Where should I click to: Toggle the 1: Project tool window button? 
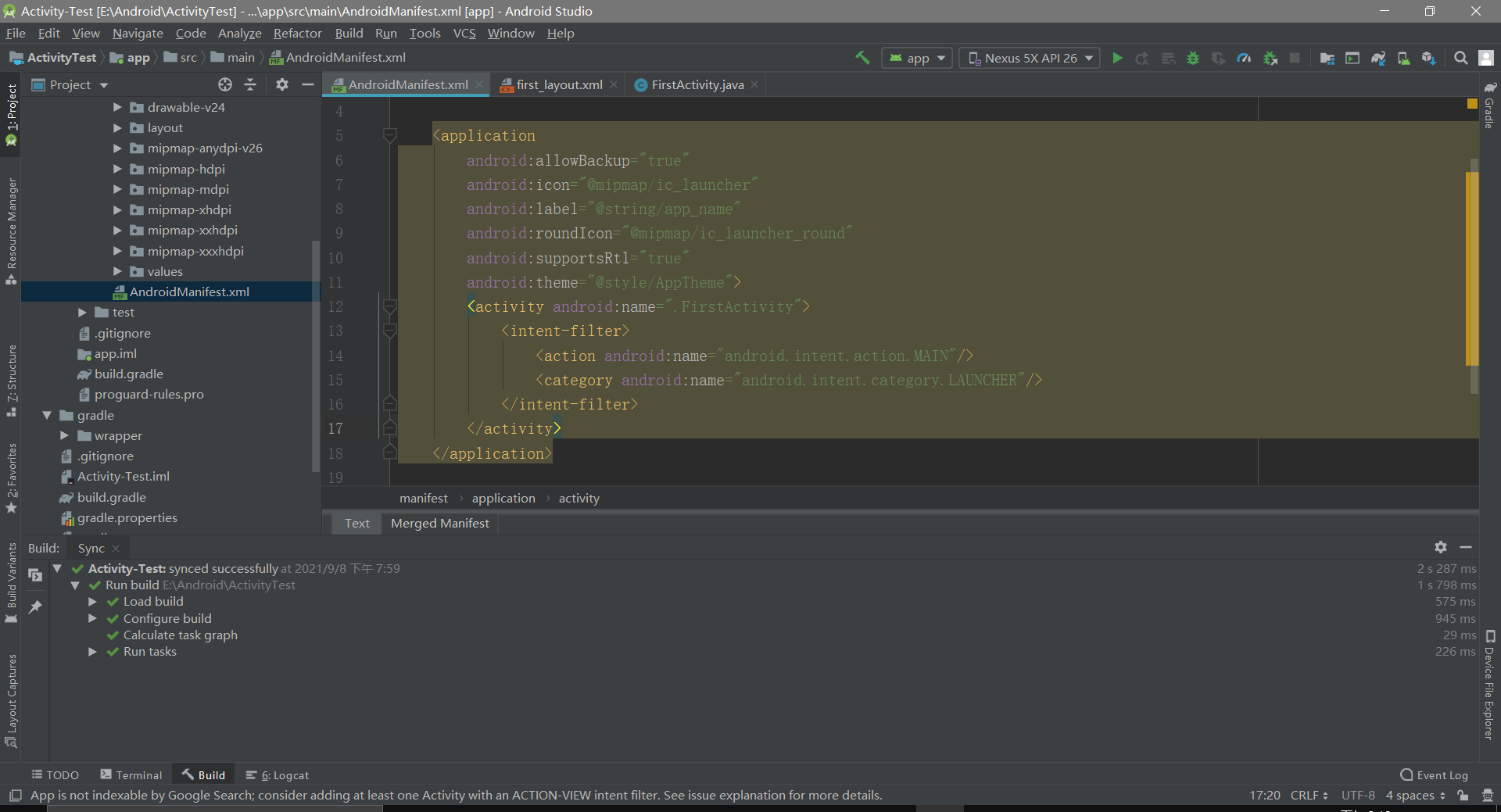11,115
